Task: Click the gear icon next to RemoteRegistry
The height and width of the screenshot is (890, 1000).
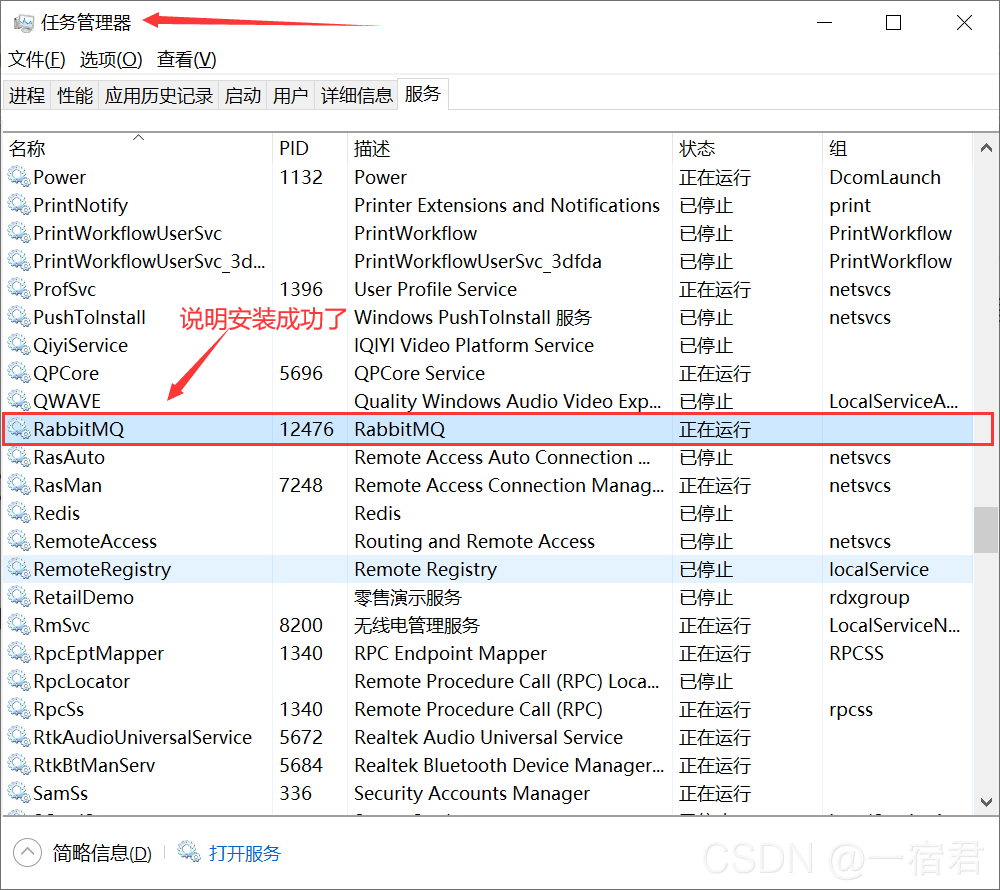Action: tap(18, 569)
